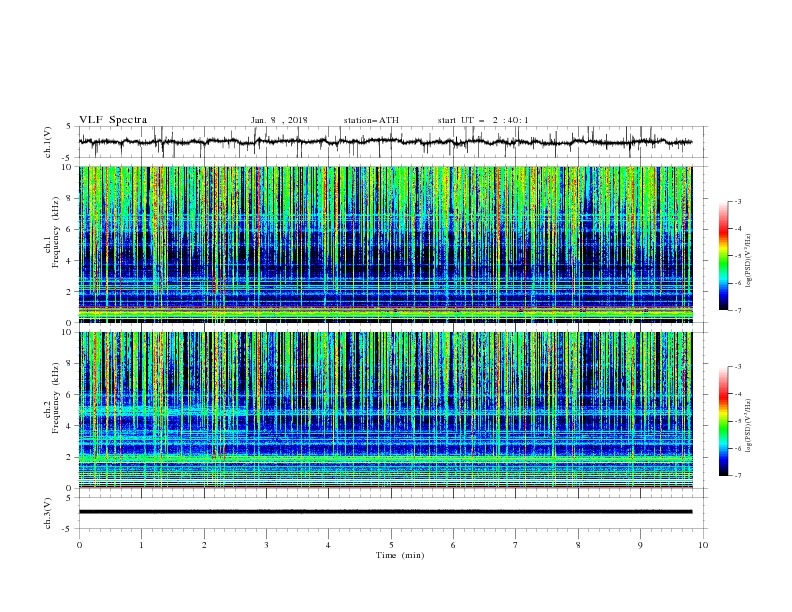Click the time axis tick label "7"

516,545
